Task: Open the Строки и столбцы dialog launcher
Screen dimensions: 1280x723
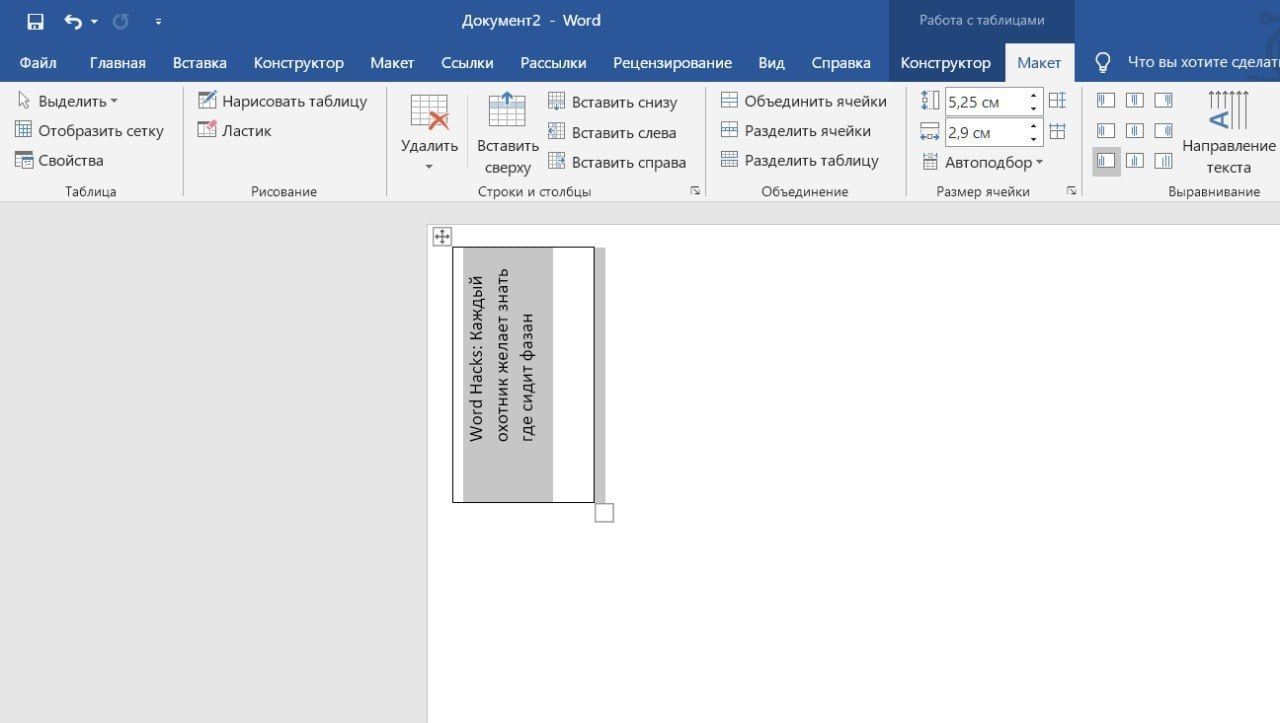Action: (x=695, y=191)
